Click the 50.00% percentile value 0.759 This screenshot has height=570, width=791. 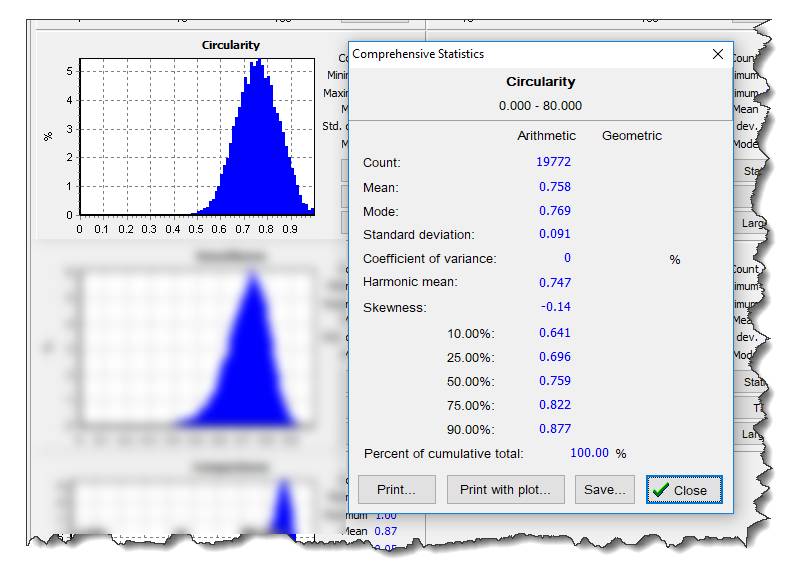[x=555, y=380]
